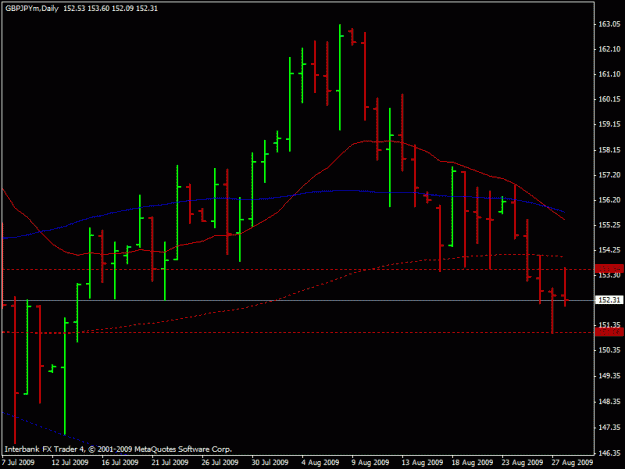Click the 148.35 price scale value
The image size is (625, 469).
point(609,402)
